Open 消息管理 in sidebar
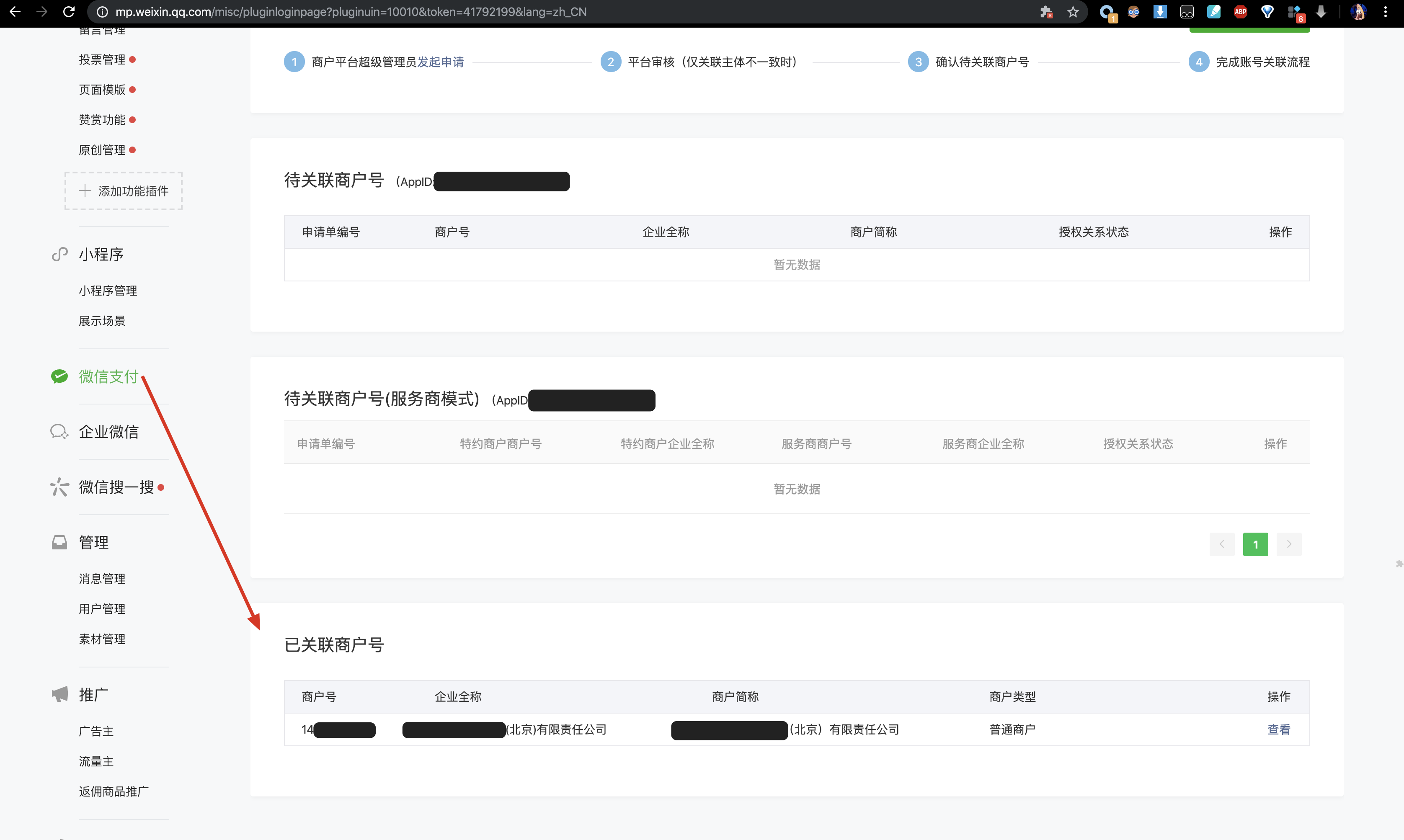 click(102, 578)
